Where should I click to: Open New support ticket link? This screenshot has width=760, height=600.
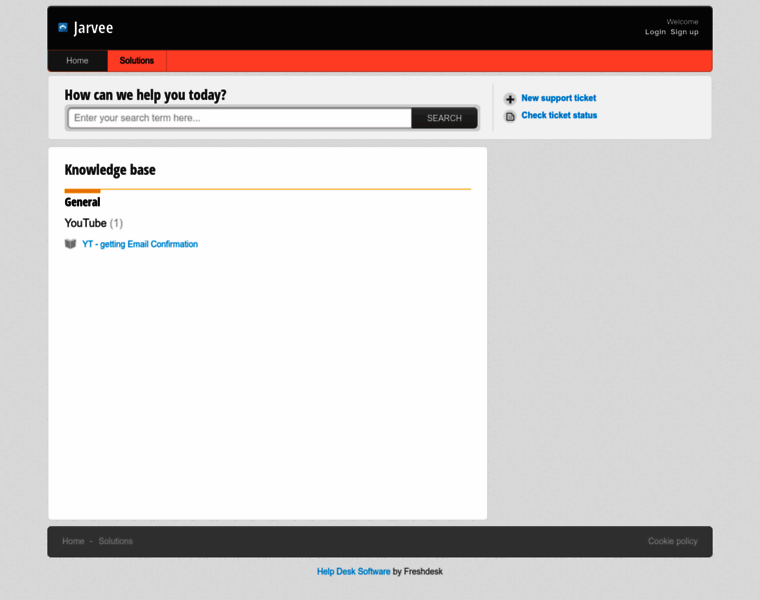point(558,98)
